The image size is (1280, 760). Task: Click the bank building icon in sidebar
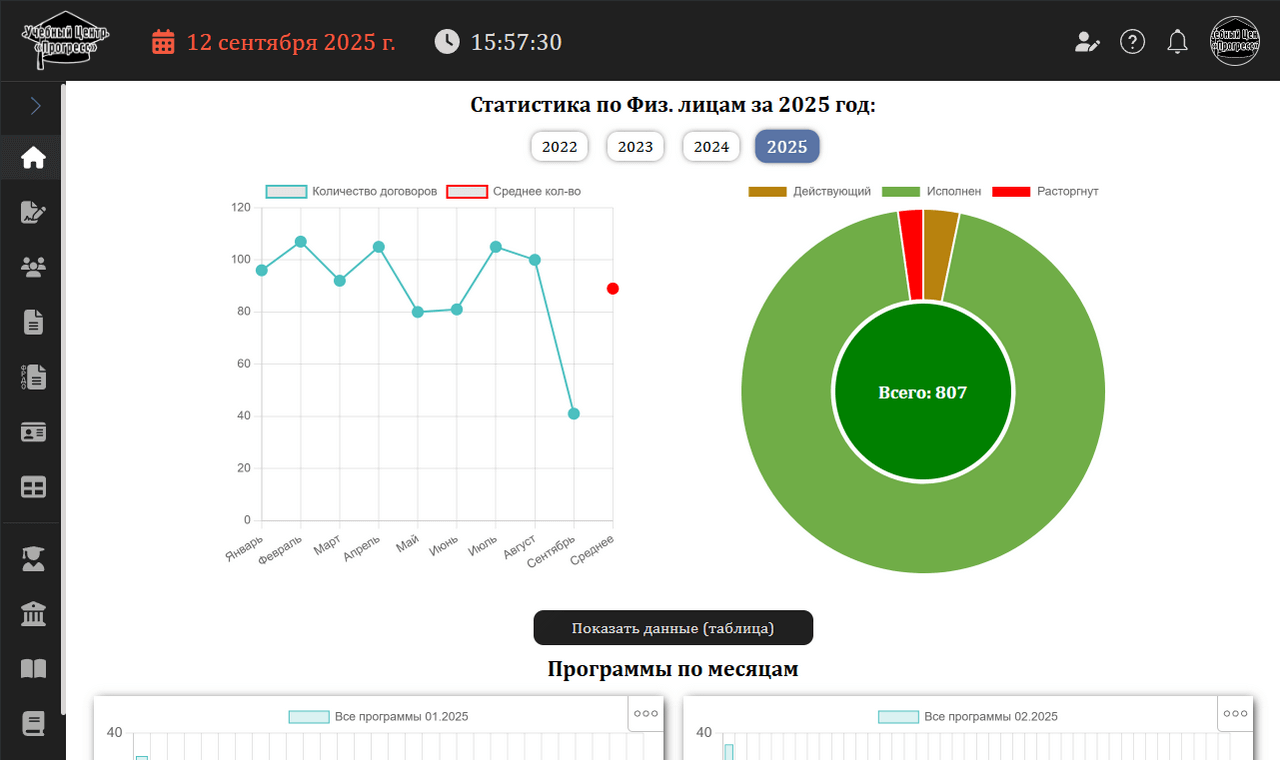coord(31,613)
